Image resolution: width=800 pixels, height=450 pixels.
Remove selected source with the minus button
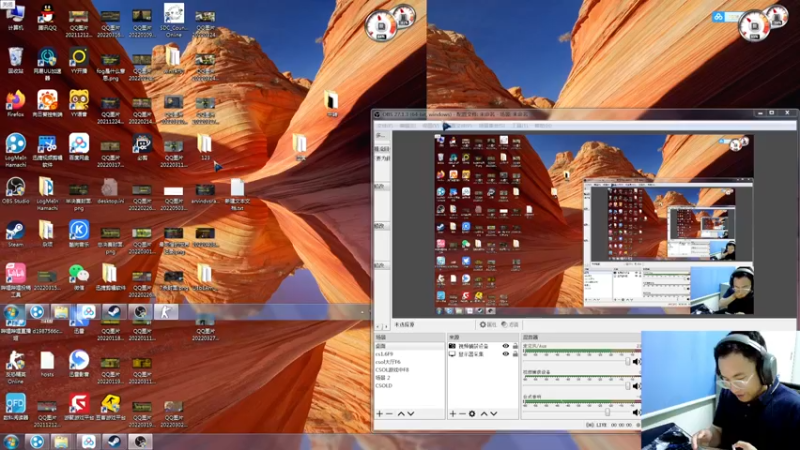[462, 413]
